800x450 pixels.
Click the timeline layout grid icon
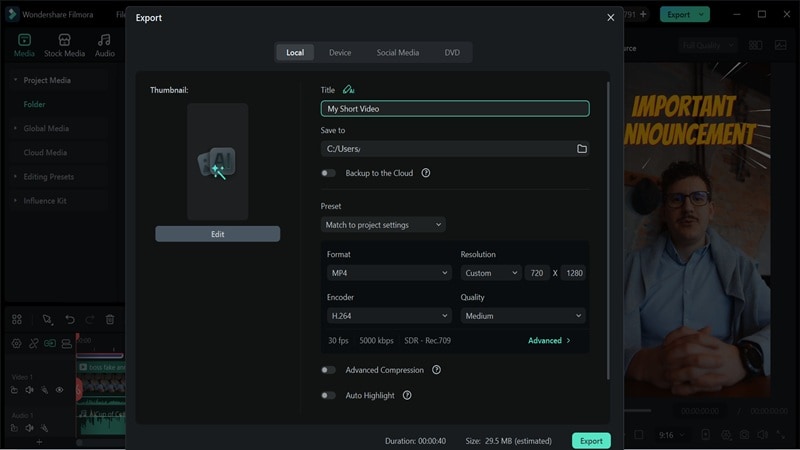(17, 319)
